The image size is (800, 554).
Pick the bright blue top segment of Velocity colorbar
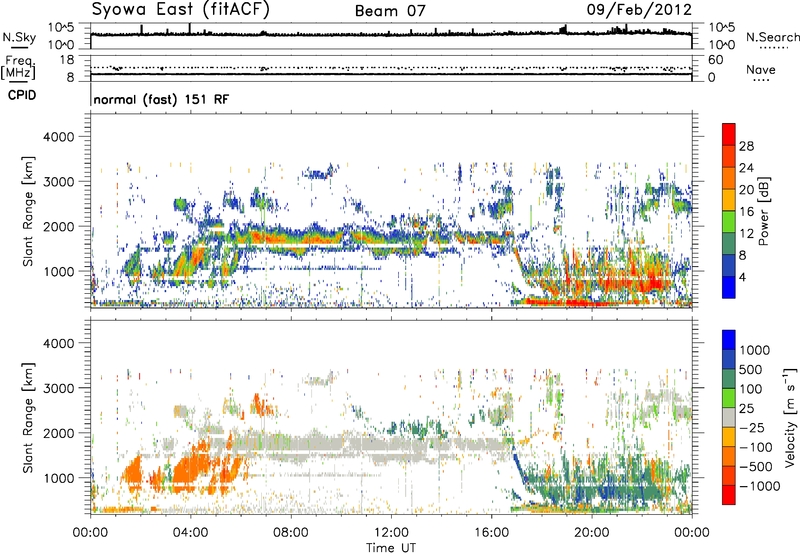(x=729, y=340)
